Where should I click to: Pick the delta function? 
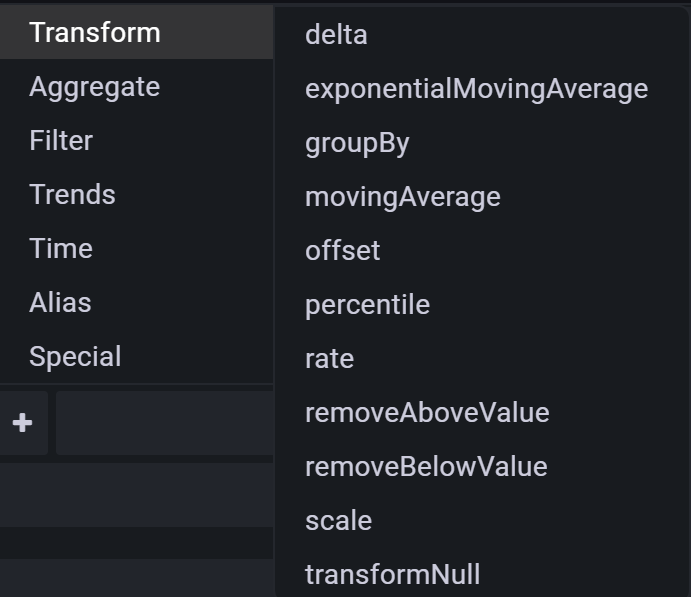click(336, 35)
